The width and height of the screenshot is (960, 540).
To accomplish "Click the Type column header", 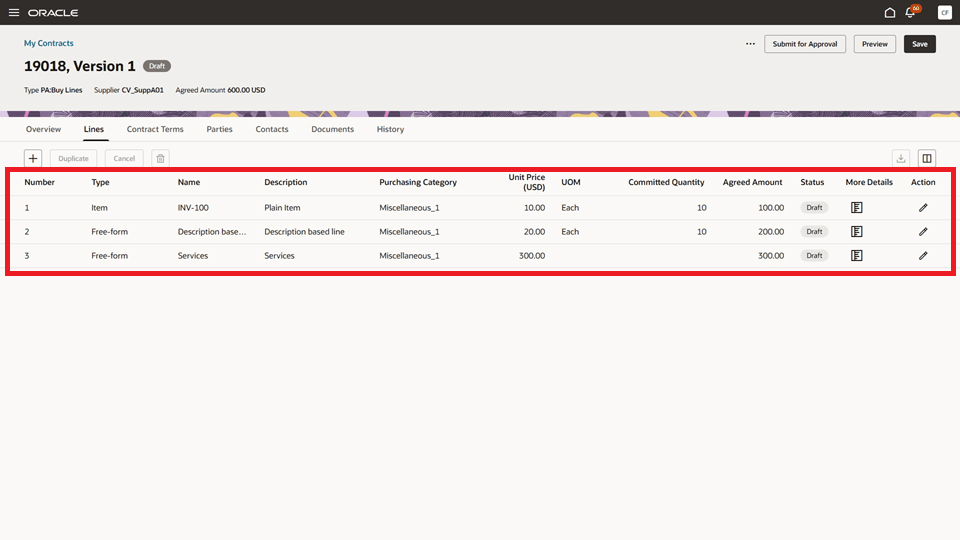I will point(100,182).
